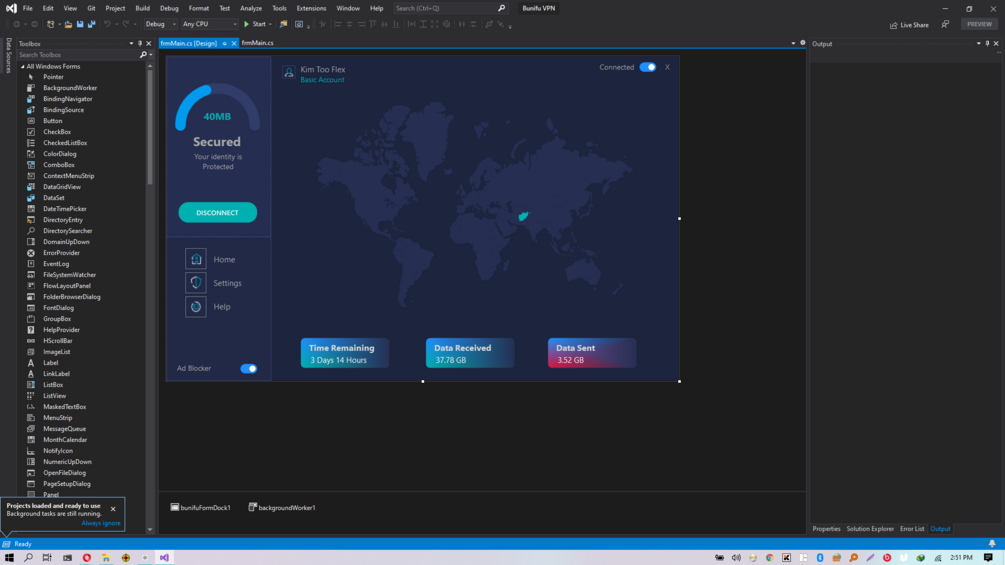Toggle the Connected switch off
Viewport: 1005px width, 565px height.
click(647, 67)
